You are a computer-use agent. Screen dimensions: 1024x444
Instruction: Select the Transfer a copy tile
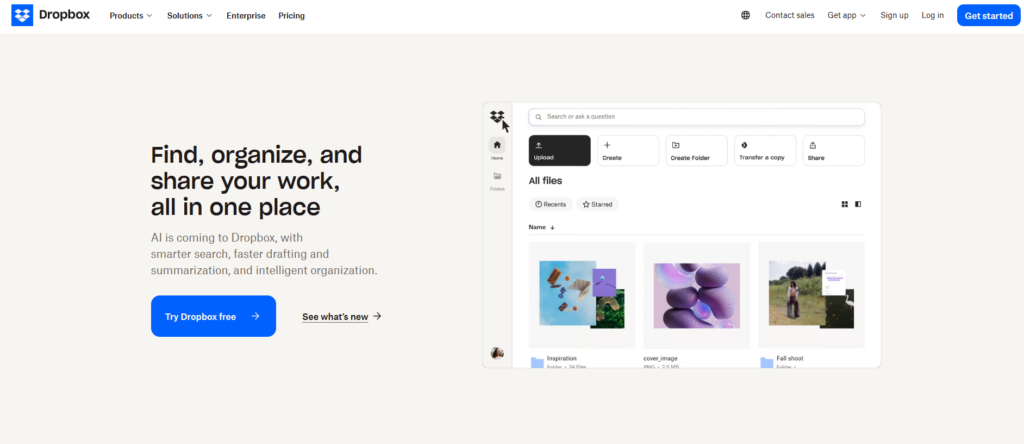[765, 150]
